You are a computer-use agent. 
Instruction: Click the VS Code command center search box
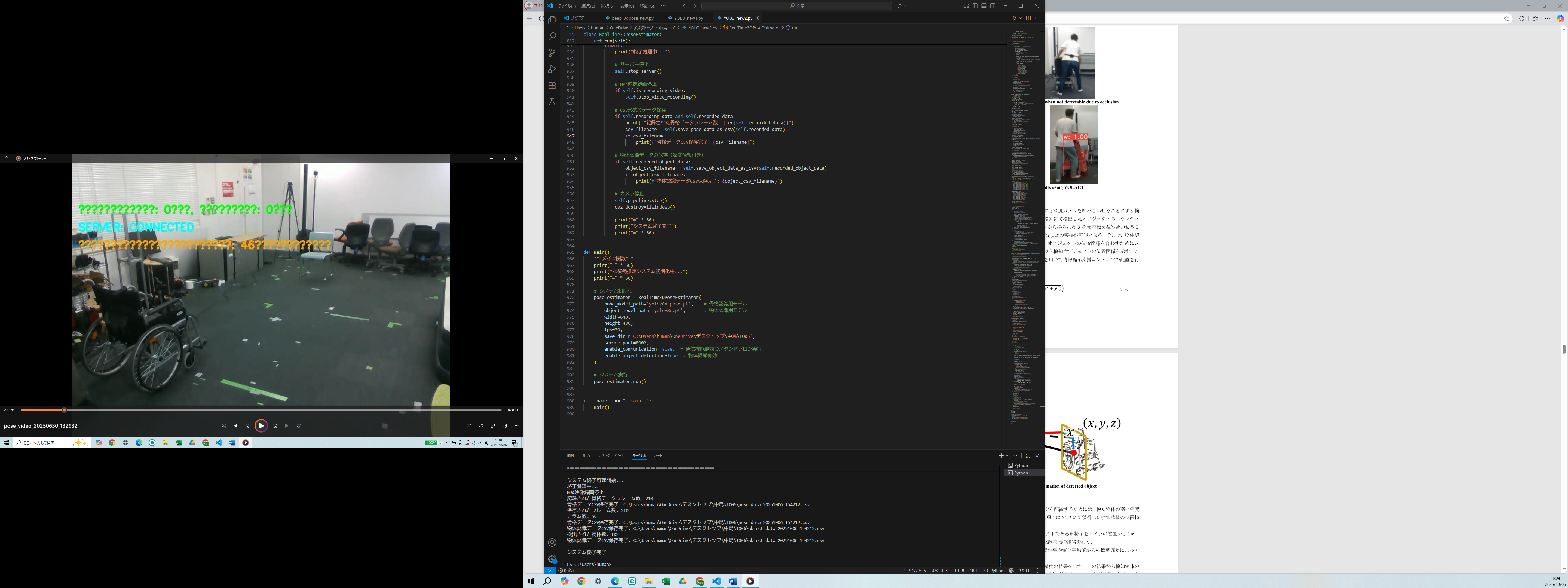(x=797, y=6)
